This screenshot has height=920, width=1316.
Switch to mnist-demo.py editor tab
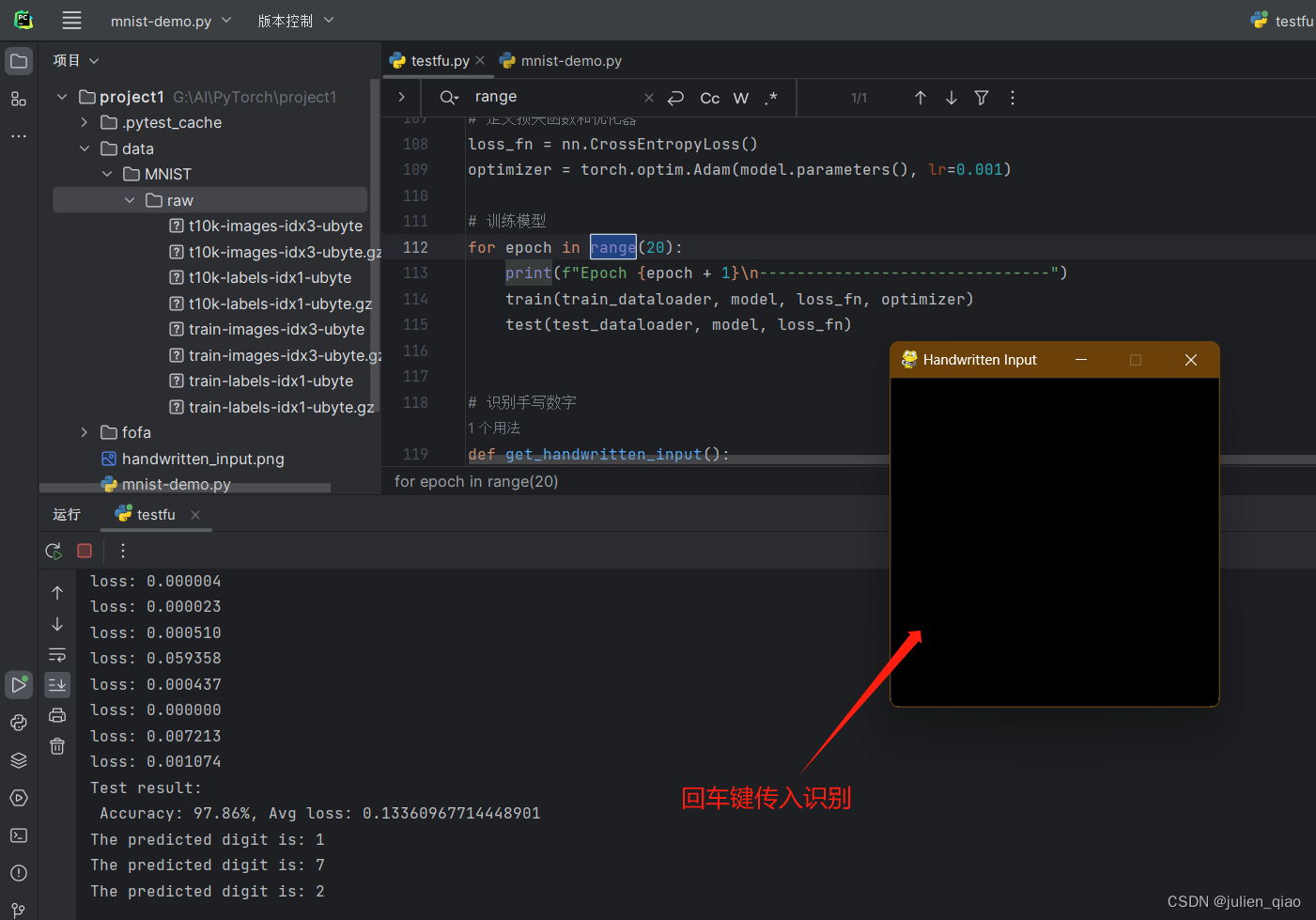pyautogui.click(x=561, y=60)
